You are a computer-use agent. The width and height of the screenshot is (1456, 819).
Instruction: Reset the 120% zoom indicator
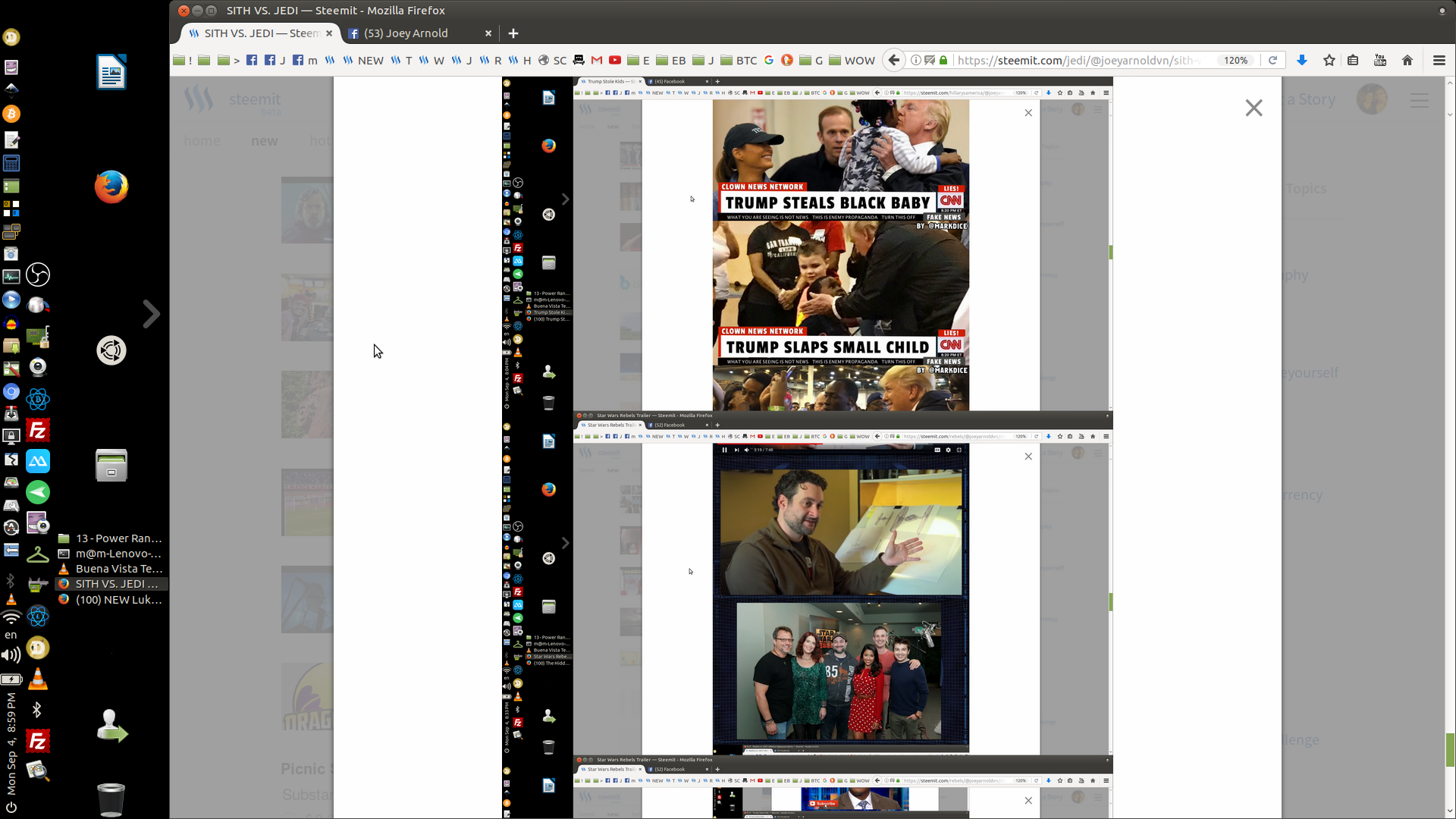click(x=1235, y=60)
